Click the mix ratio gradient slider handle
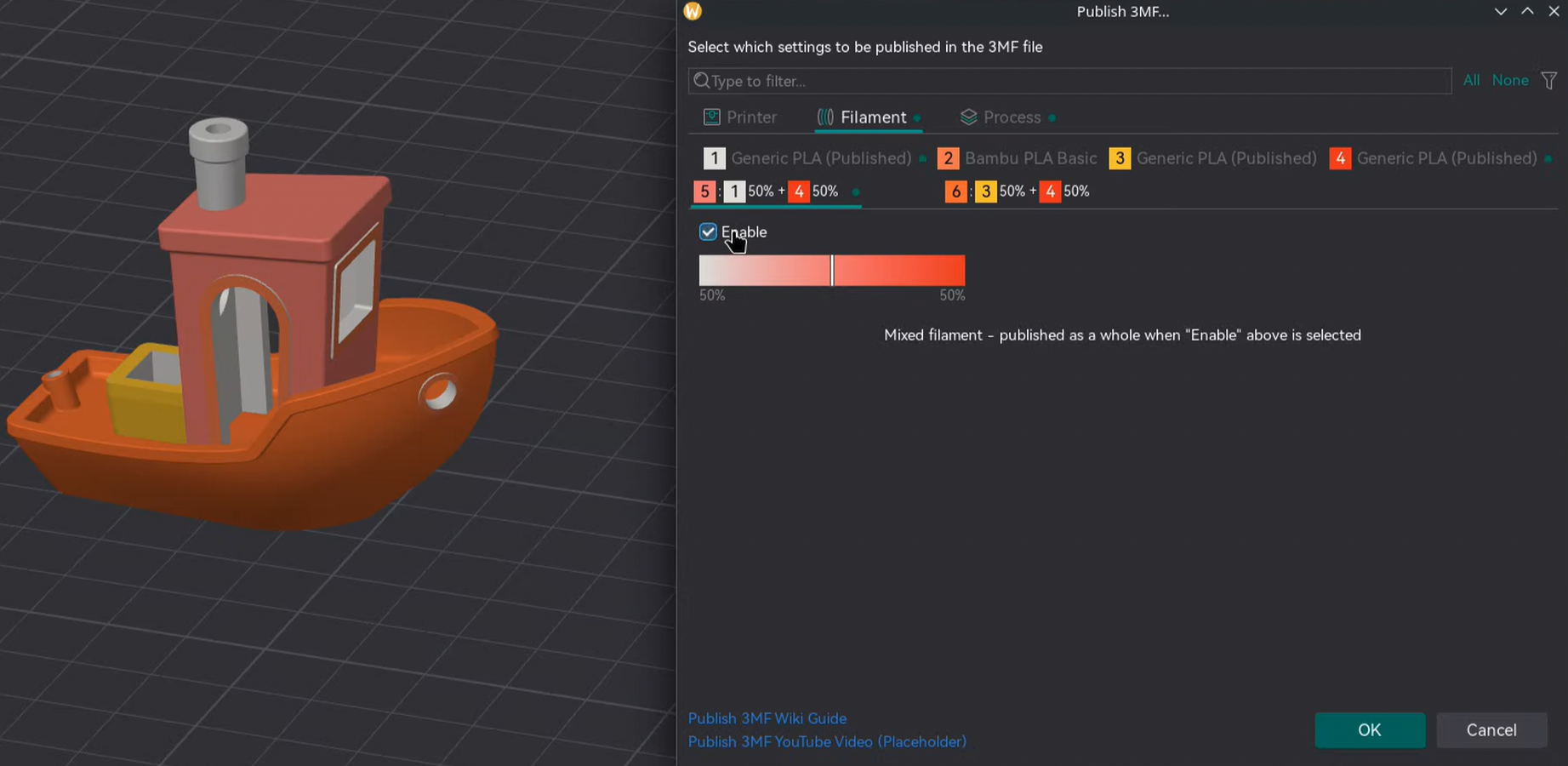This screenshot has width=1568, height=766. [832, 271]
